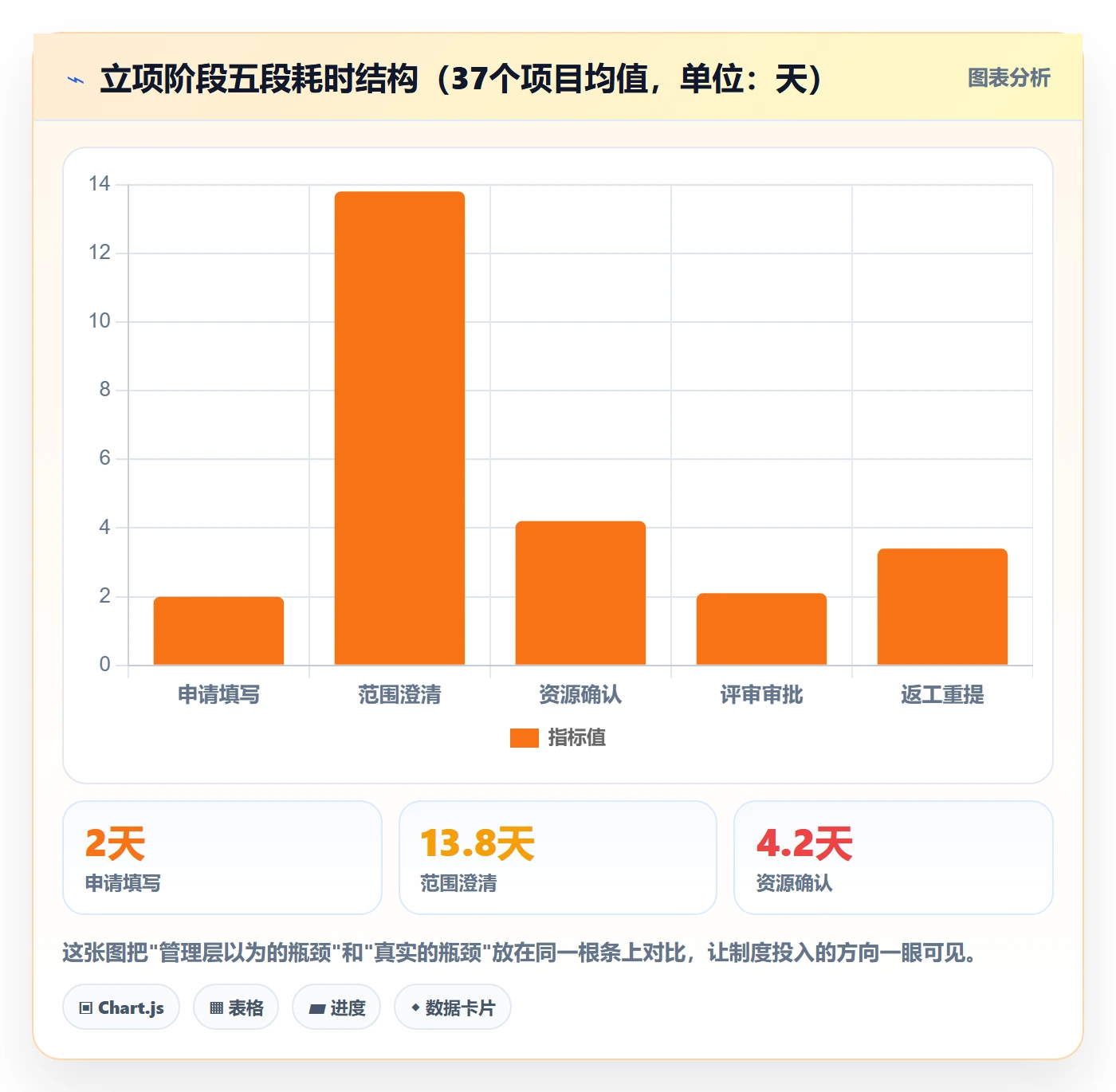The width and height of the screenshot is (1116, 1092).
Task: Click the 表格 tag chip
Action: coord(236,1008)
